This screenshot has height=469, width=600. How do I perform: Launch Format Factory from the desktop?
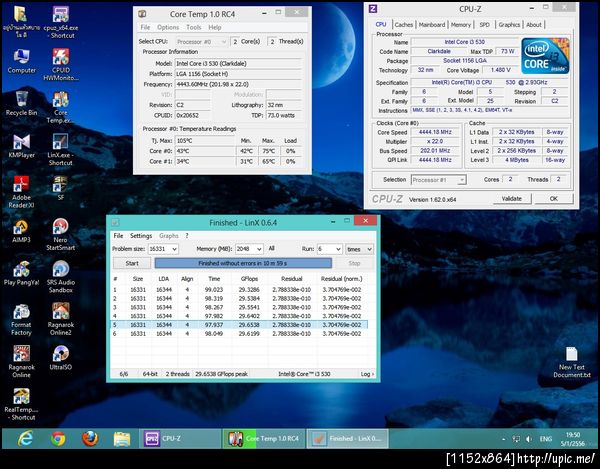coord(21,320)
